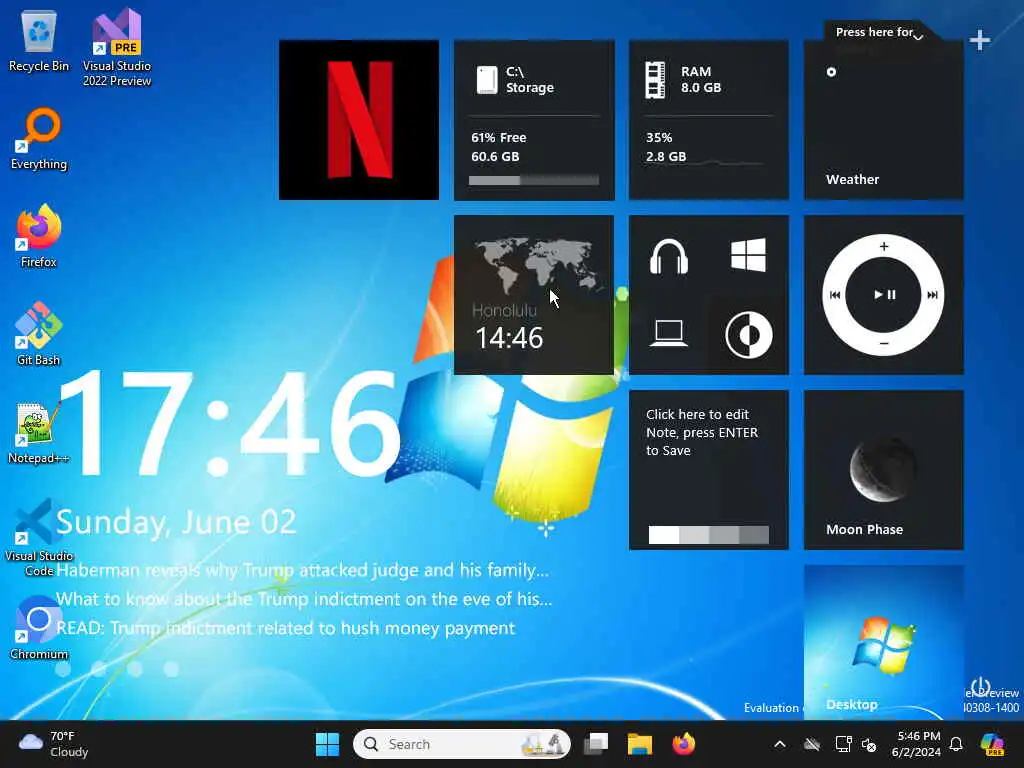Click the storage usage bar in the C:\ tile
This screenshot has width=1024, height=768.
(x=534, y=180)
